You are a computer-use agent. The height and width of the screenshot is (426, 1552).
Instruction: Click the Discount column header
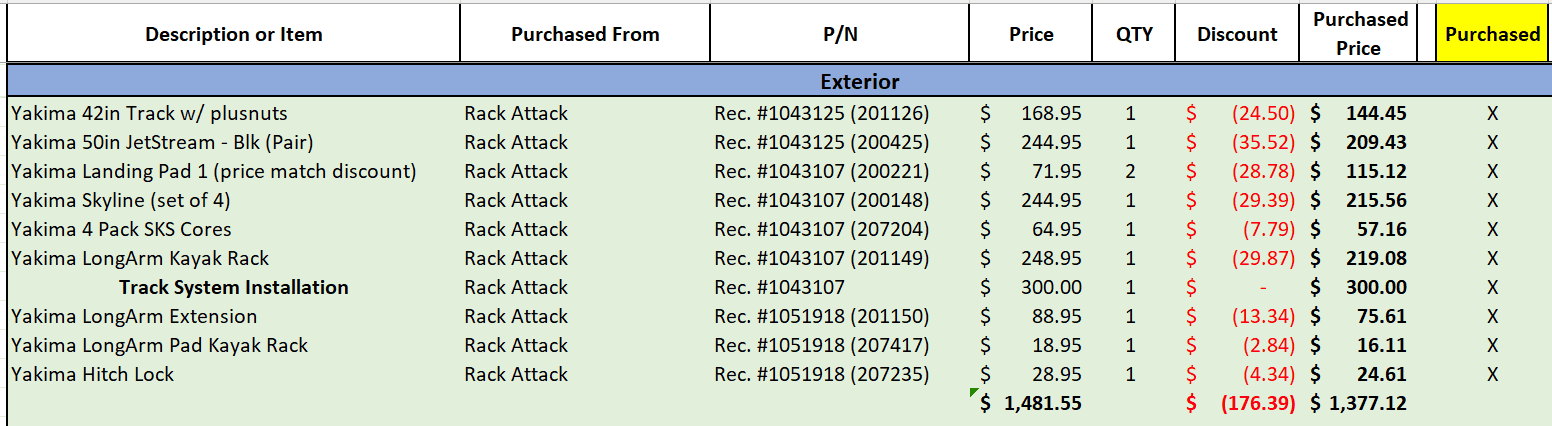tap(1238, 34)
